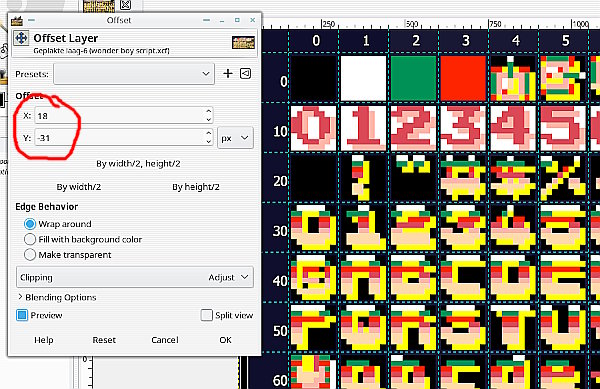The image size is (600, 389).
Task: Open the px unit dropdown
Action: [x=235, y=138]
